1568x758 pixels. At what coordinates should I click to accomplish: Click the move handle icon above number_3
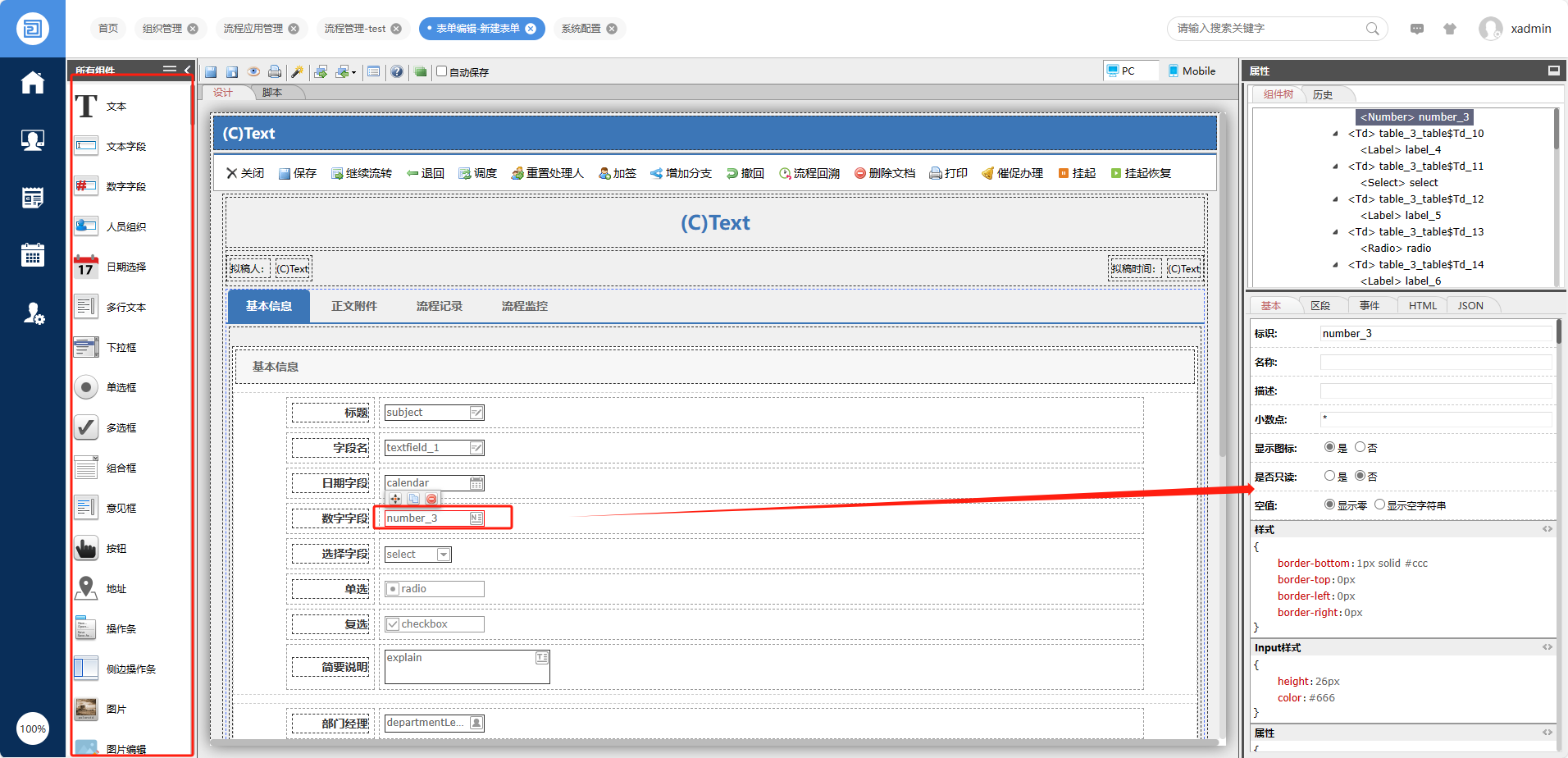pos(395,499)
